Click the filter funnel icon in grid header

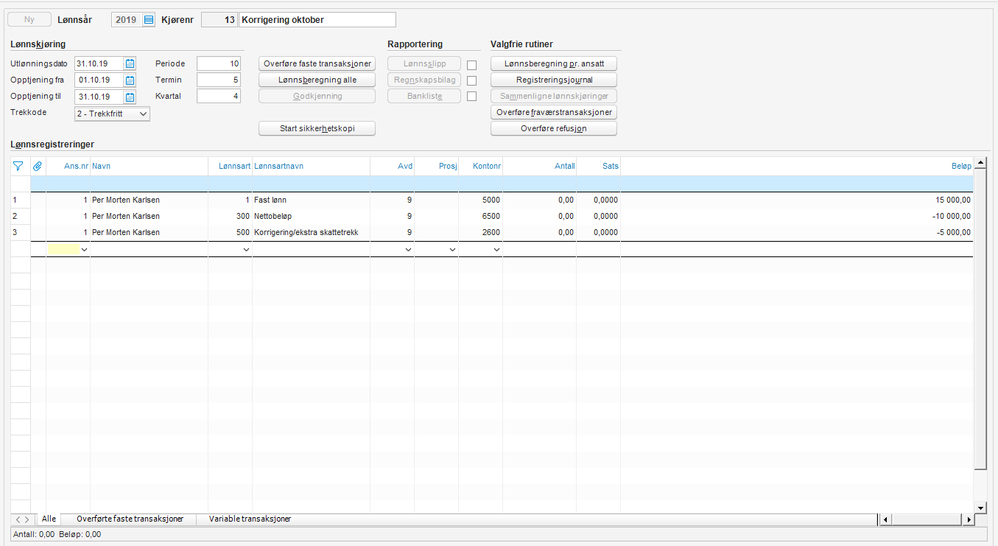pyautogui.click(x=18, y=166)
